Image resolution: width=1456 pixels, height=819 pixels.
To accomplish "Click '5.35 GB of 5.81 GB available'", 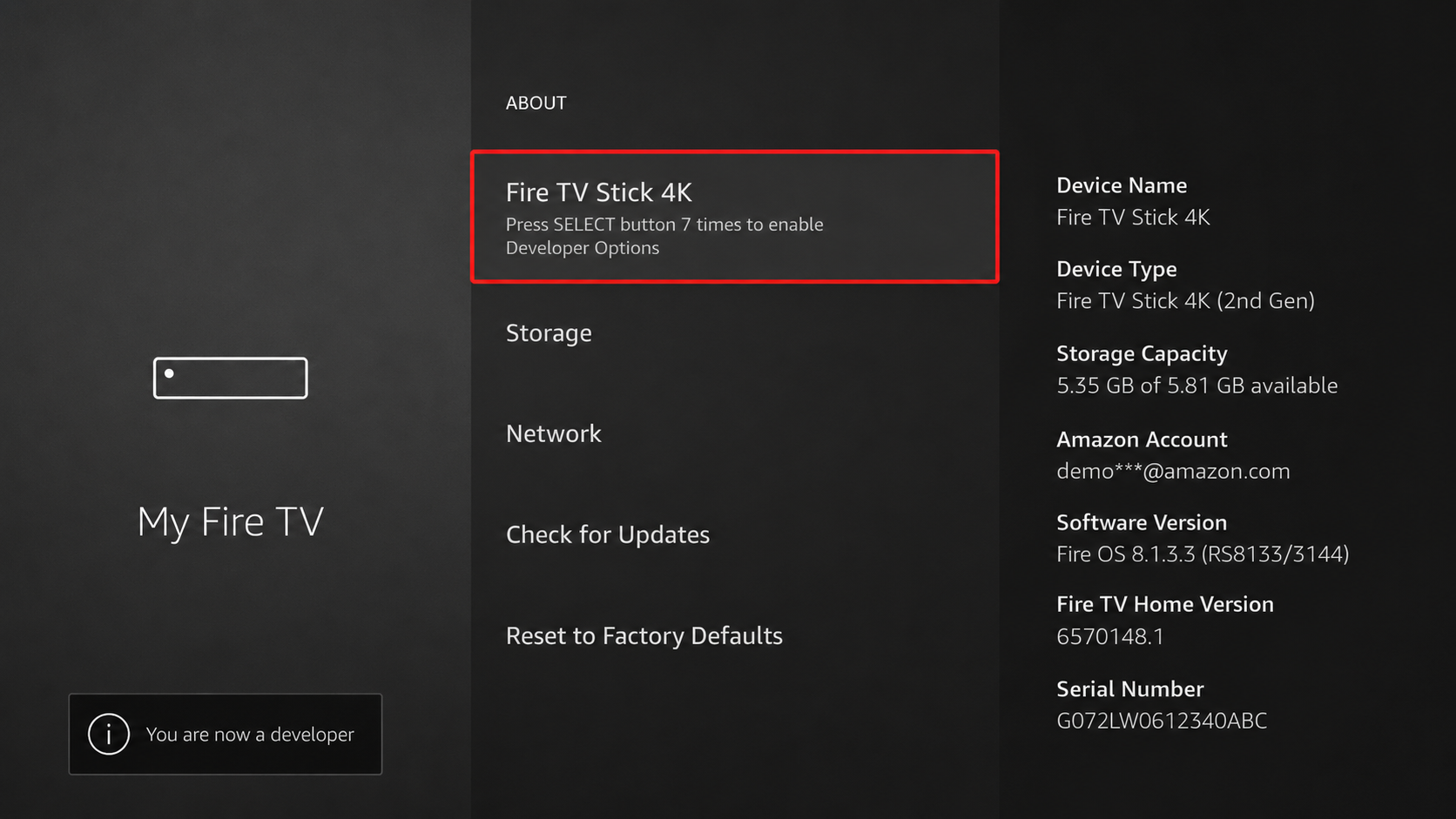I will point(1196,386).
